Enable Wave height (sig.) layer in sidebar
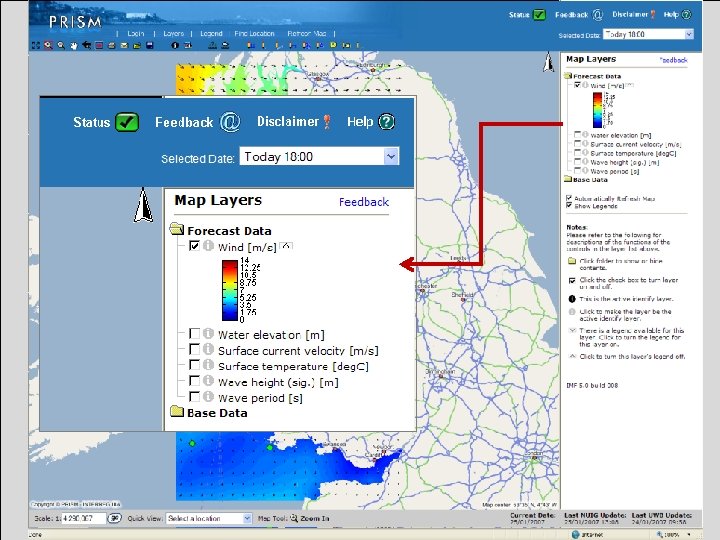Image resolution: width=720 pixels, height=540 pixels. [x=578, y=162]
